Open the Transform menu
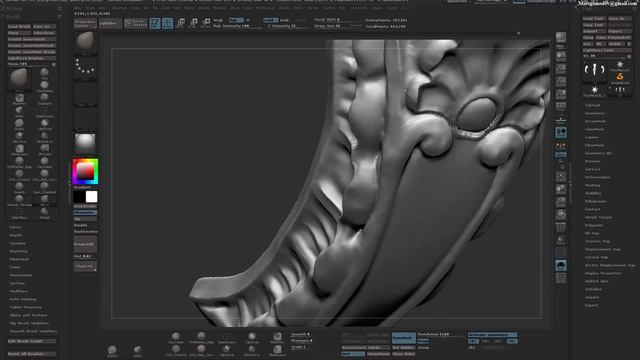The image size is (640, 360). tap(359, 8)
